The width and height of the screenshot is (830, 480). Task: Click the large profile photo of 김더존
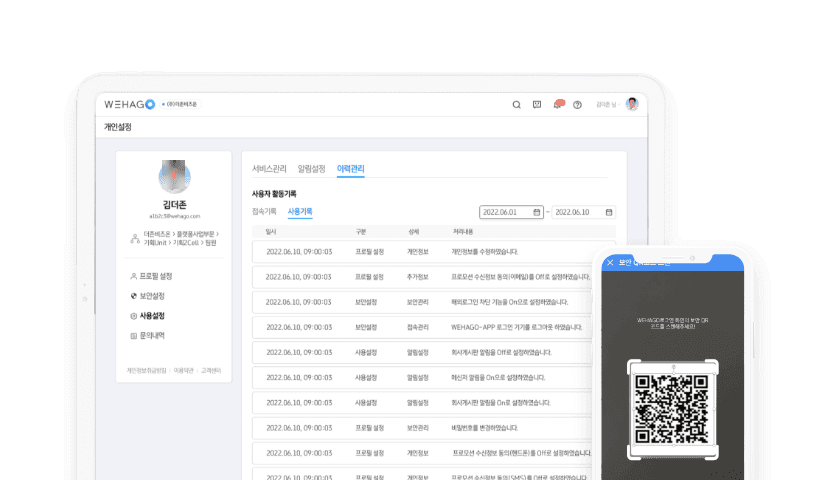point(175,177)
